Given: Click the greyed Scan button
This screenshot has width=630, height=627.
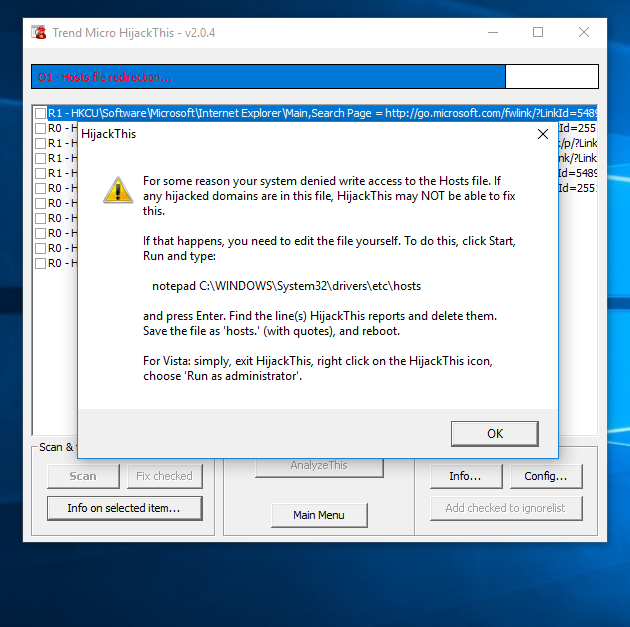Looking at the screenshot, I should point(83,476).
